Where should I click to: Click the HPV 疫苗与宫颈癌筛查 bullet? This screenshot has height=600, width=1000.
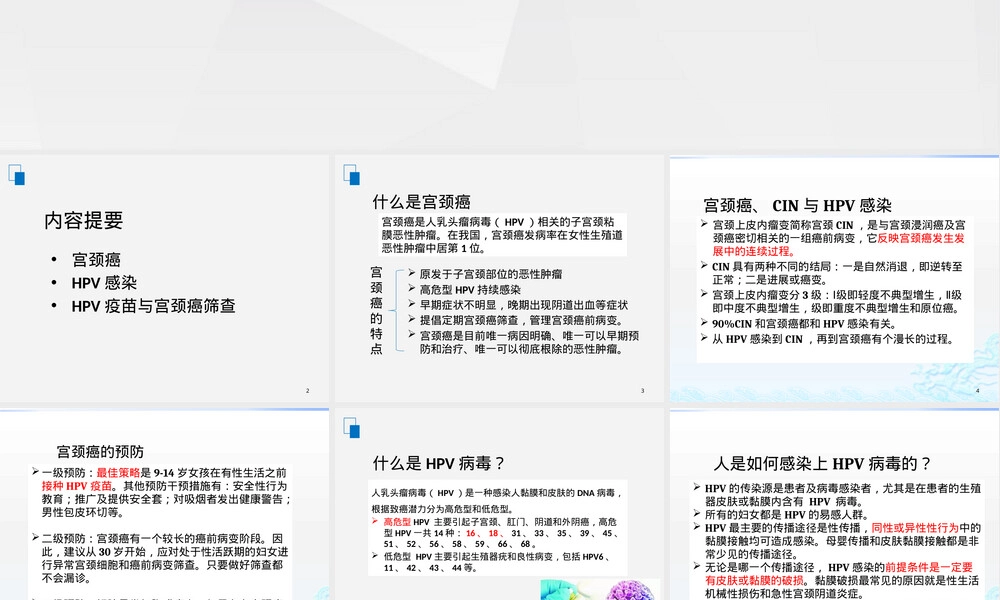pyautogui.click(x=154, y=306)
